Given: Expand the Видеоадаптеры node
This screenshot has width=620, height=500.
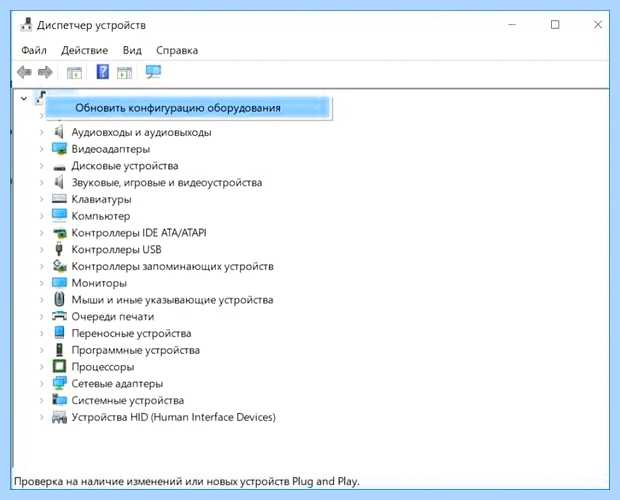Looking at the screenshot, I should coord(42,149).
